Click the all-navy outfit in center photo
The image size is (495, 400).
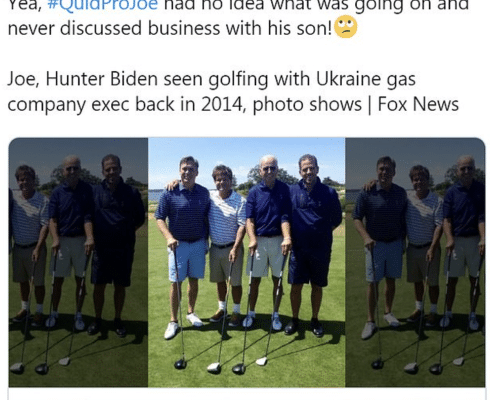[312, 233]
